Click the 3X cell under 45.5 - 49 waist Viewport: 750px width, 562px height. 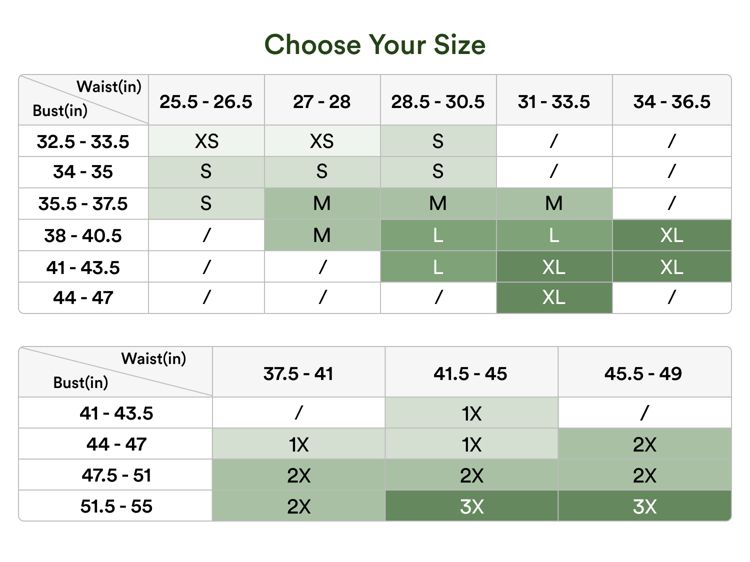coord(644,506)
